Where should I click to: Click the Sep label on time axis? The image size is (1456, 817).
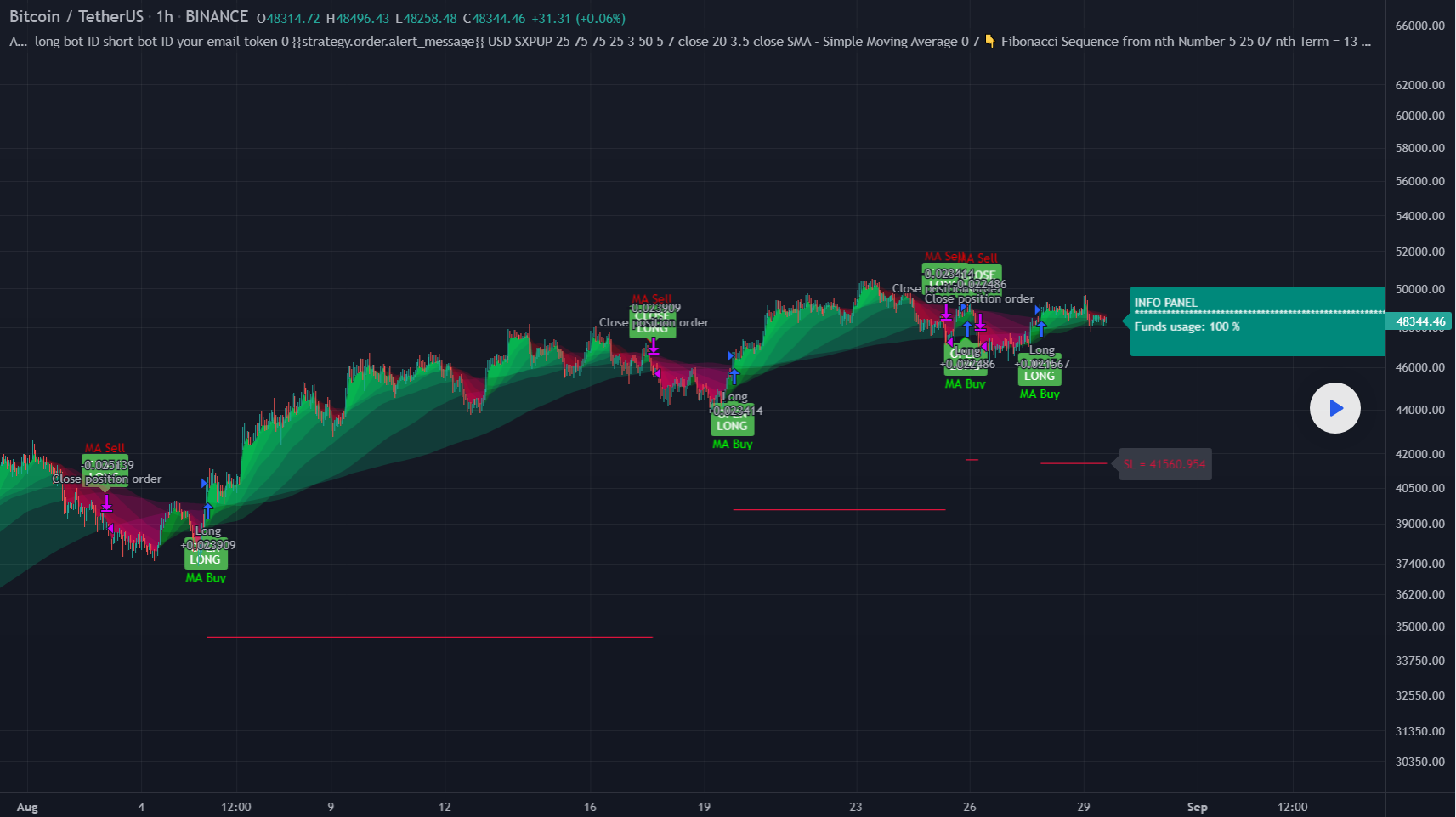[1197, 807]
